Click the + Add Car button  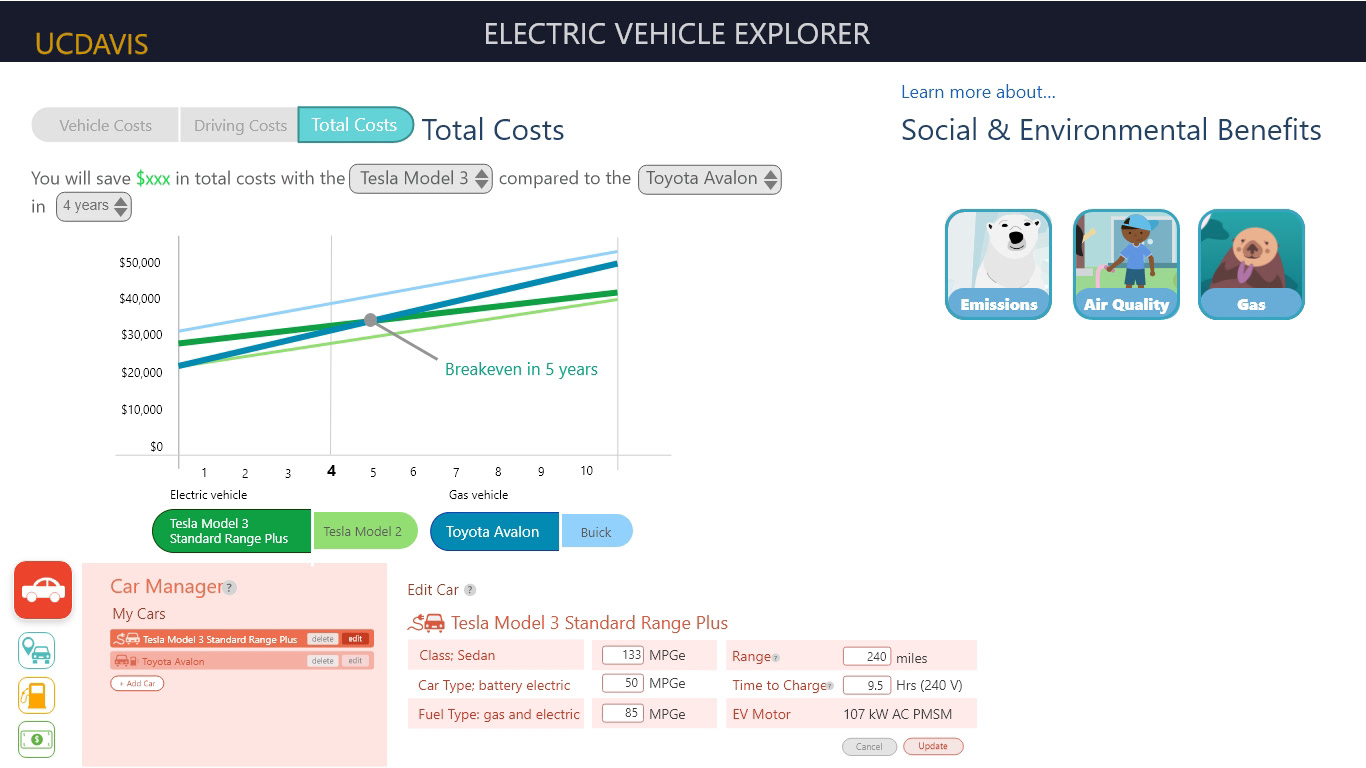click(x=137, y=684)
